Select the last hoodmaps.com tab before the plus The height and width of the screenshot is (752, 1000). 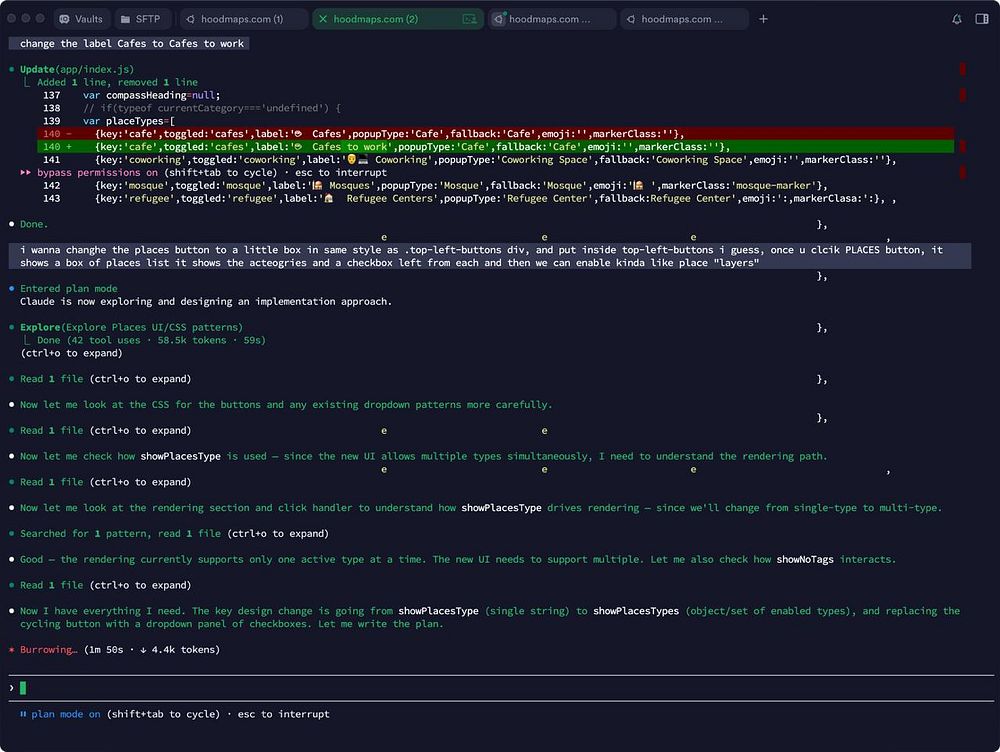click(x=683, y=19)
